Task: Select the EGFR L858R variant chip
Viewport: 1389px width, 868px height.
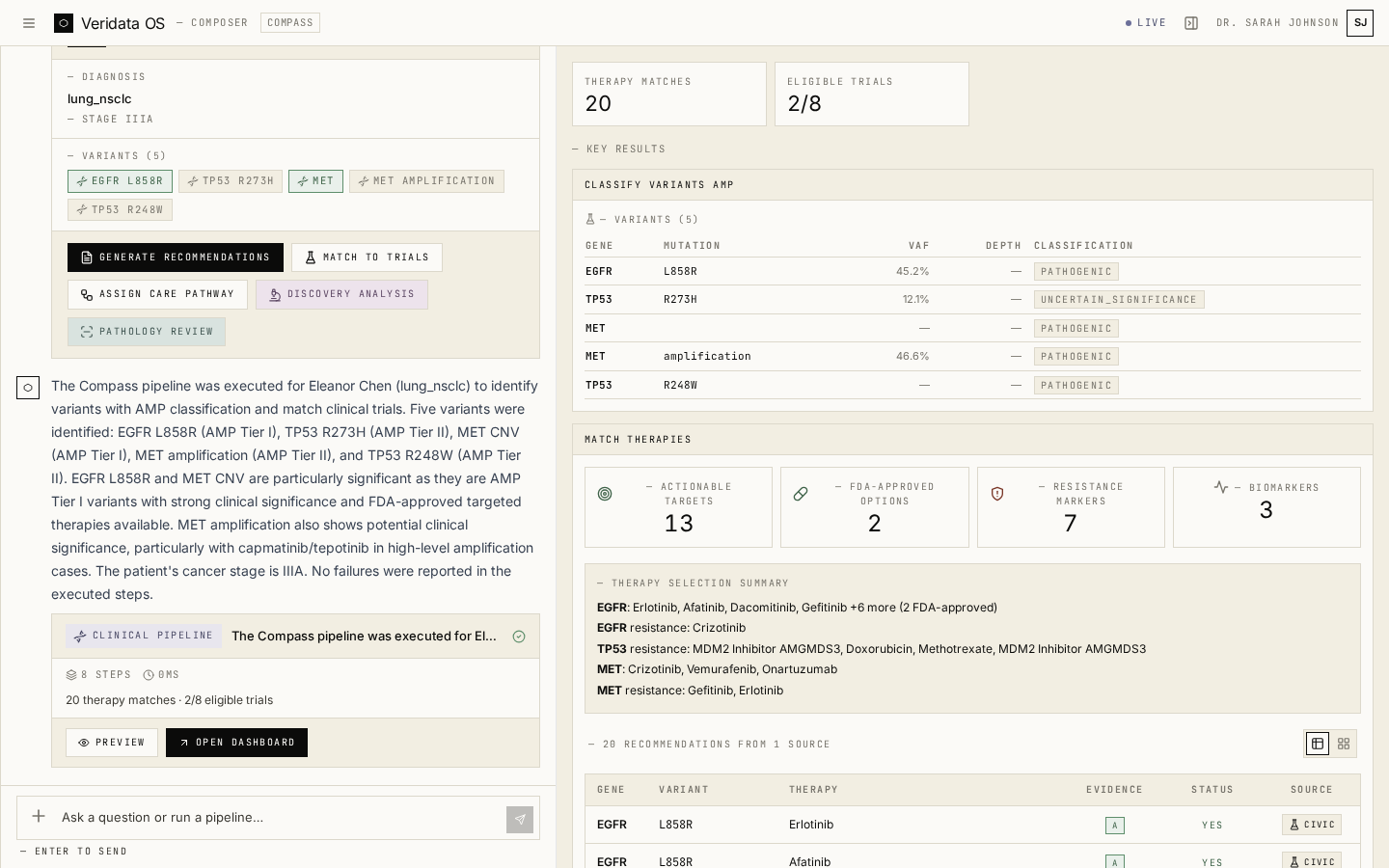Action: [x=120, y=181]
